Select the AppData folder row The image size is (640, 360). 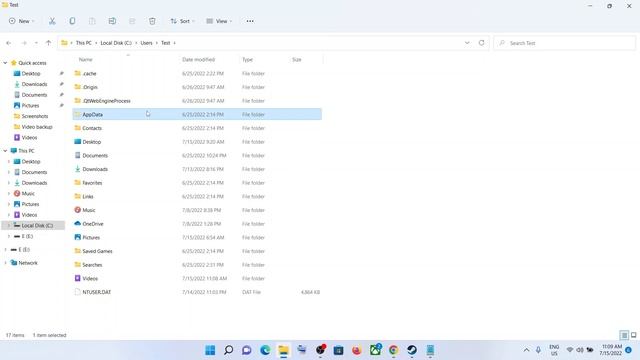tap(197, 114)
